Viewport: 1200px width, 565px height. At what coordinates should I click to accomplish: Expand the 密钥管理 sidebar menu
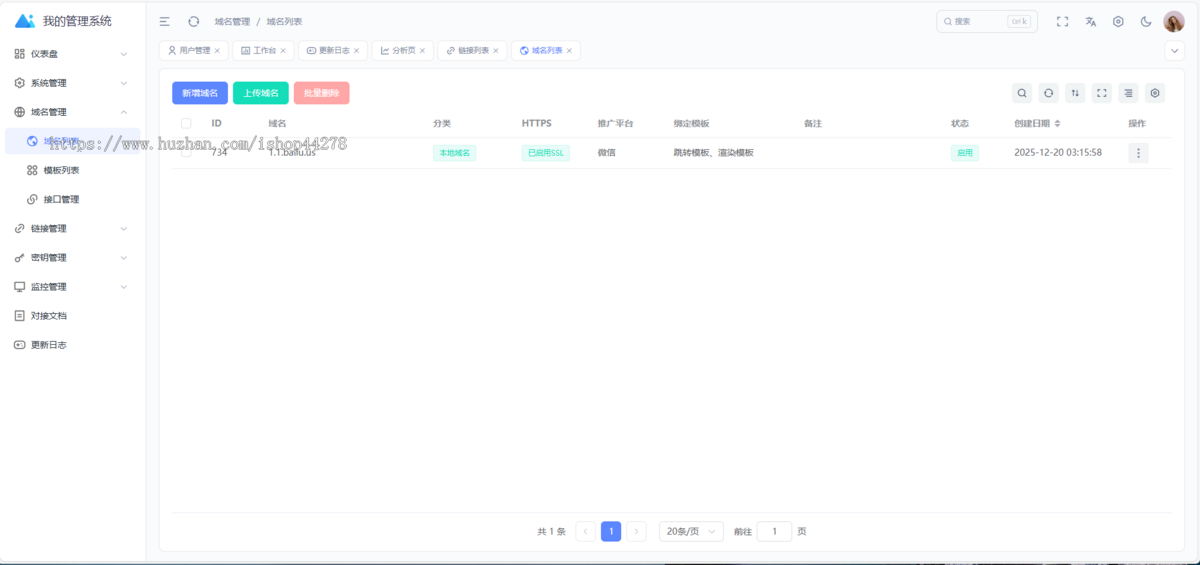click(x=72, y=257)
